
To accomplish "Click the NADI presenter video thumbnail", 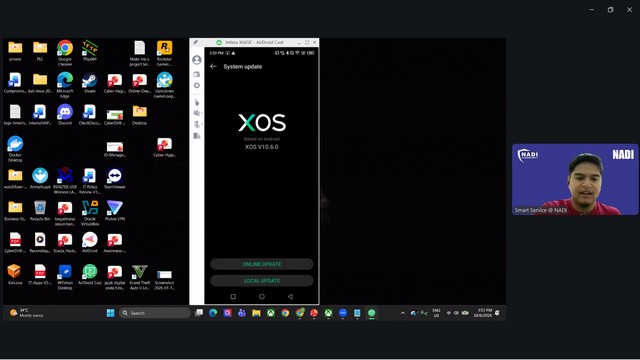I will click(x=575, y=179).
